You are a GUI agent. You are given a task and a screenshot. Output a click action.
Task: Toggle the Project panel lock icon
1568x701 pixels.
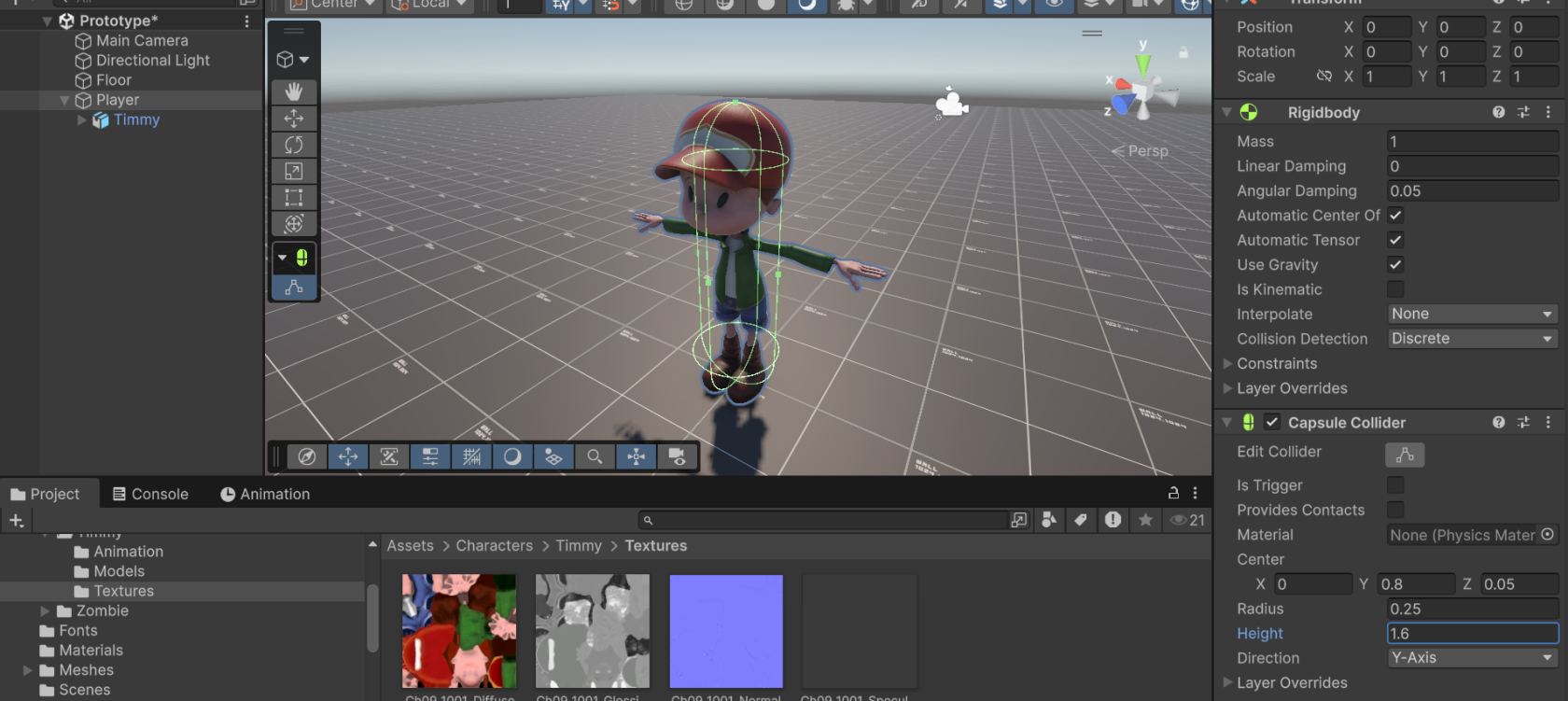tap(1173, 493)
